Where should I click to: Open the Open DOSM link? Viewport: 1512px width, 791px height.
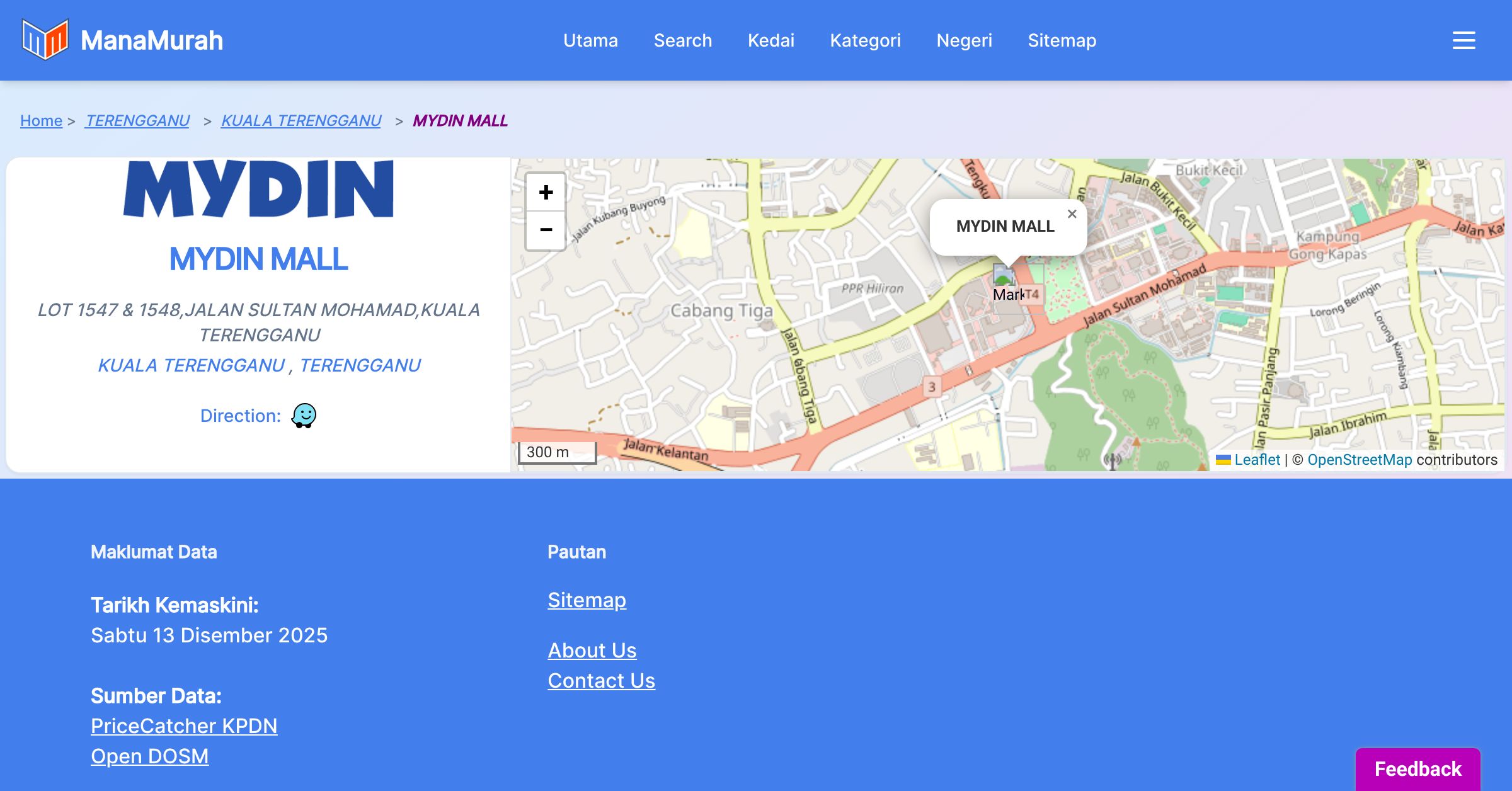149,756
